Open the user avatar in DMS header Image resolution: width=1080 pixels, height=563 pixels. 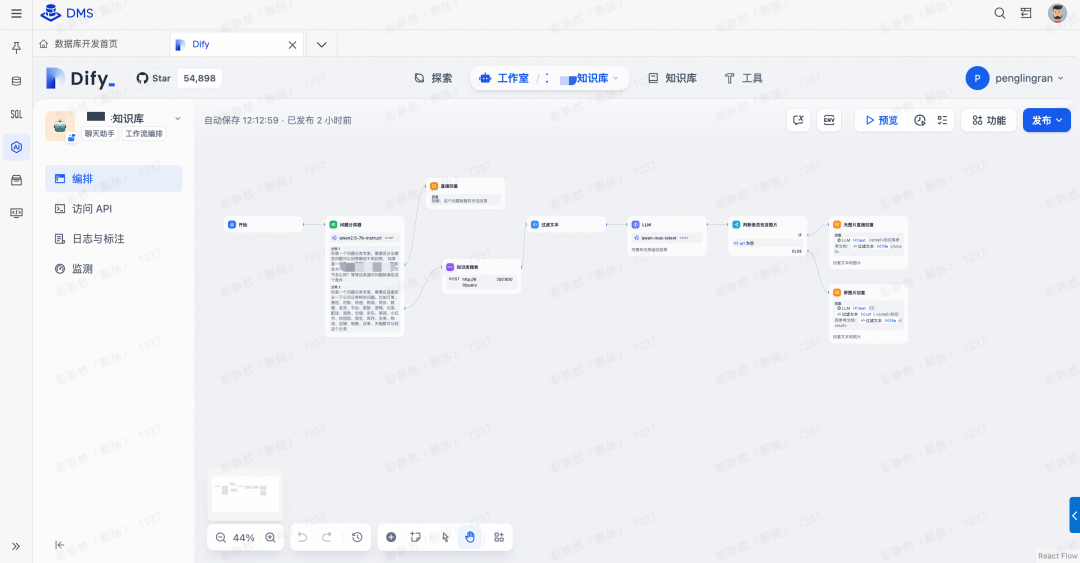coord(1057,13)
